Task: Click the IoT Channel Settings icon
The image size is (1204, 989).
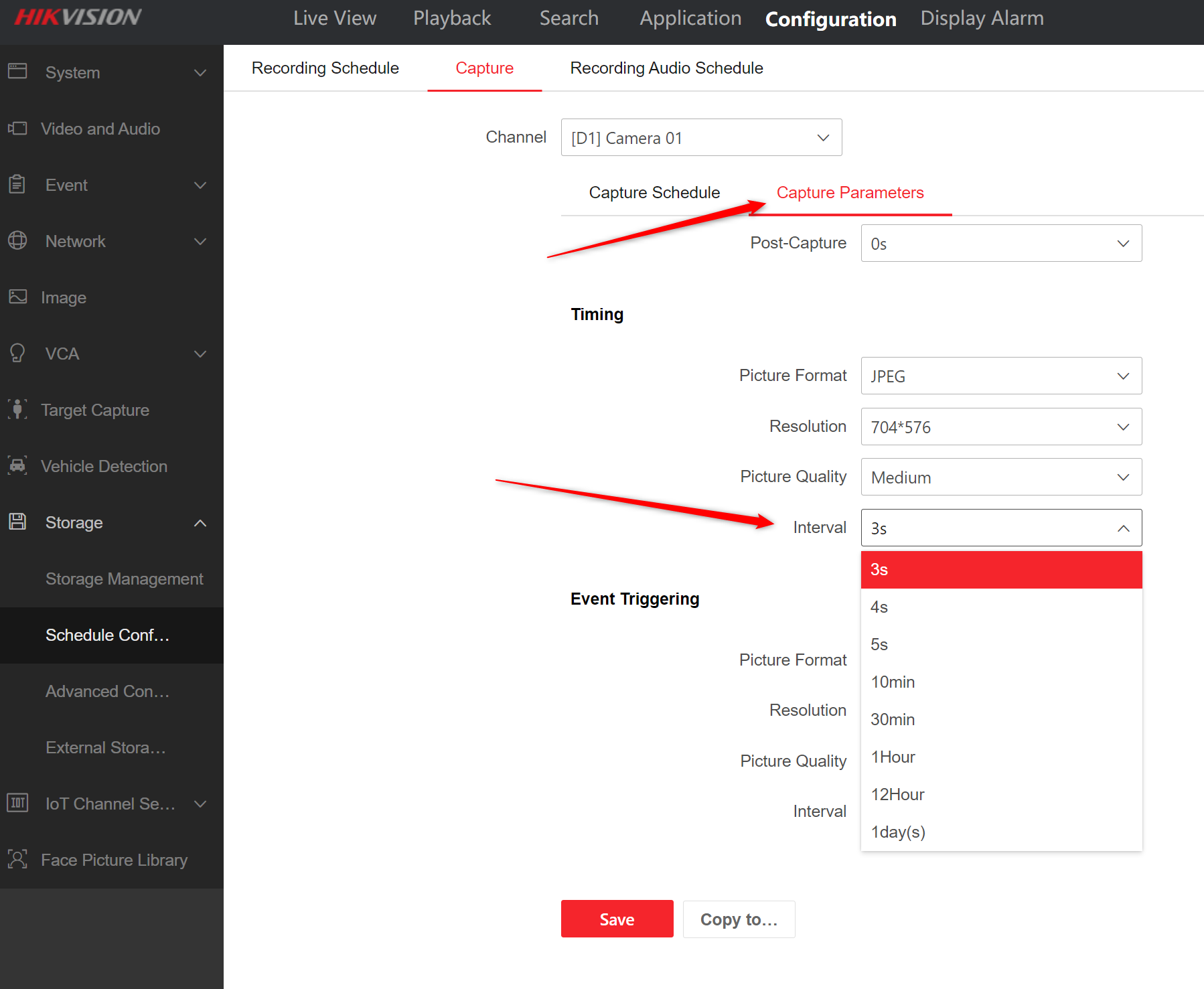Action: [x=17, y=803]
